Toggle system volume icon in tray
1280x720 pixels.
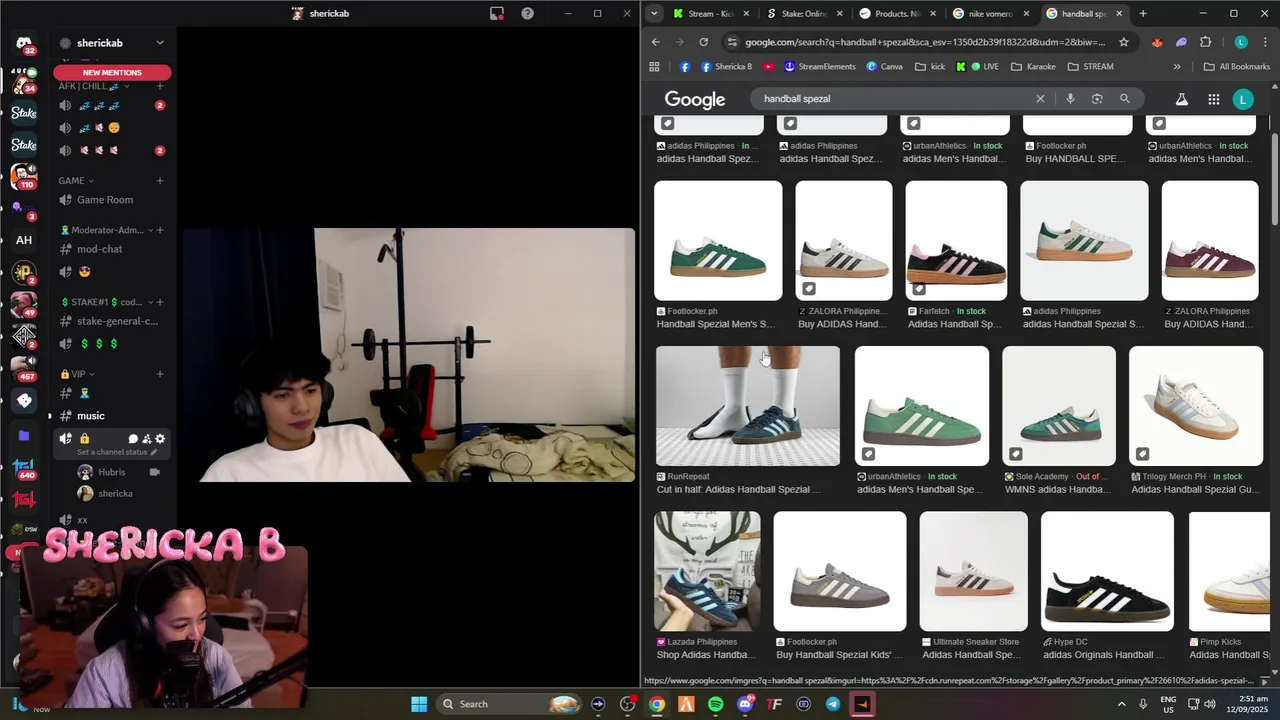coord(1212,704)
